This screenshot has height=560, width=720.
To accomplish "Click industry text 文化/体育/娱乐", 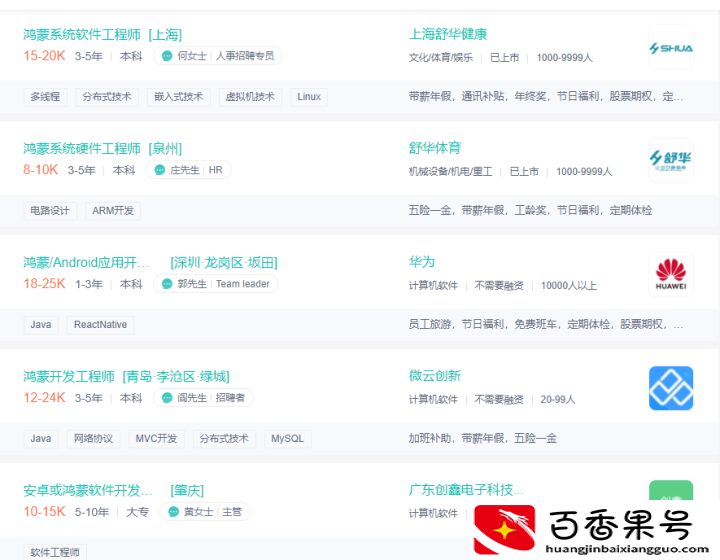I will (x=441, y=57).
